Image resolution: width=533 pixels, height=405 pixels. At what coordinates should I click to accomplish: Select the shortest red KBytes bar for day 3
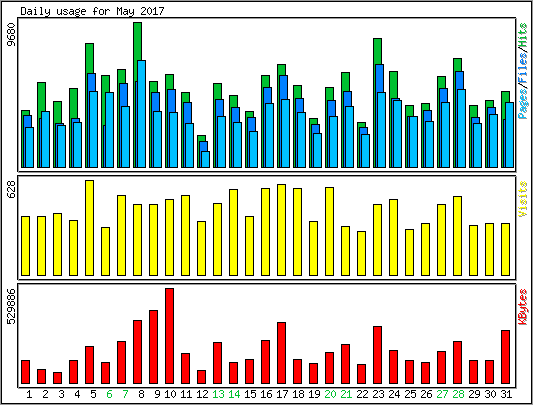(57, 378)
